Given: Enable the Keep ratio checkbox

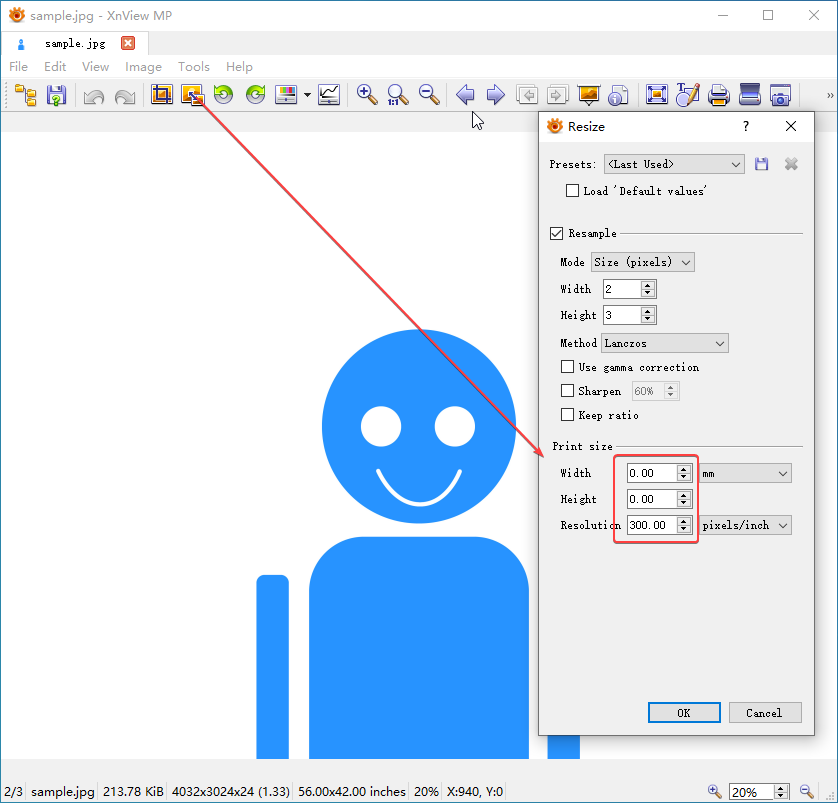Looking at the screenshot, I should pyautogui.click(x=568, y=415).
